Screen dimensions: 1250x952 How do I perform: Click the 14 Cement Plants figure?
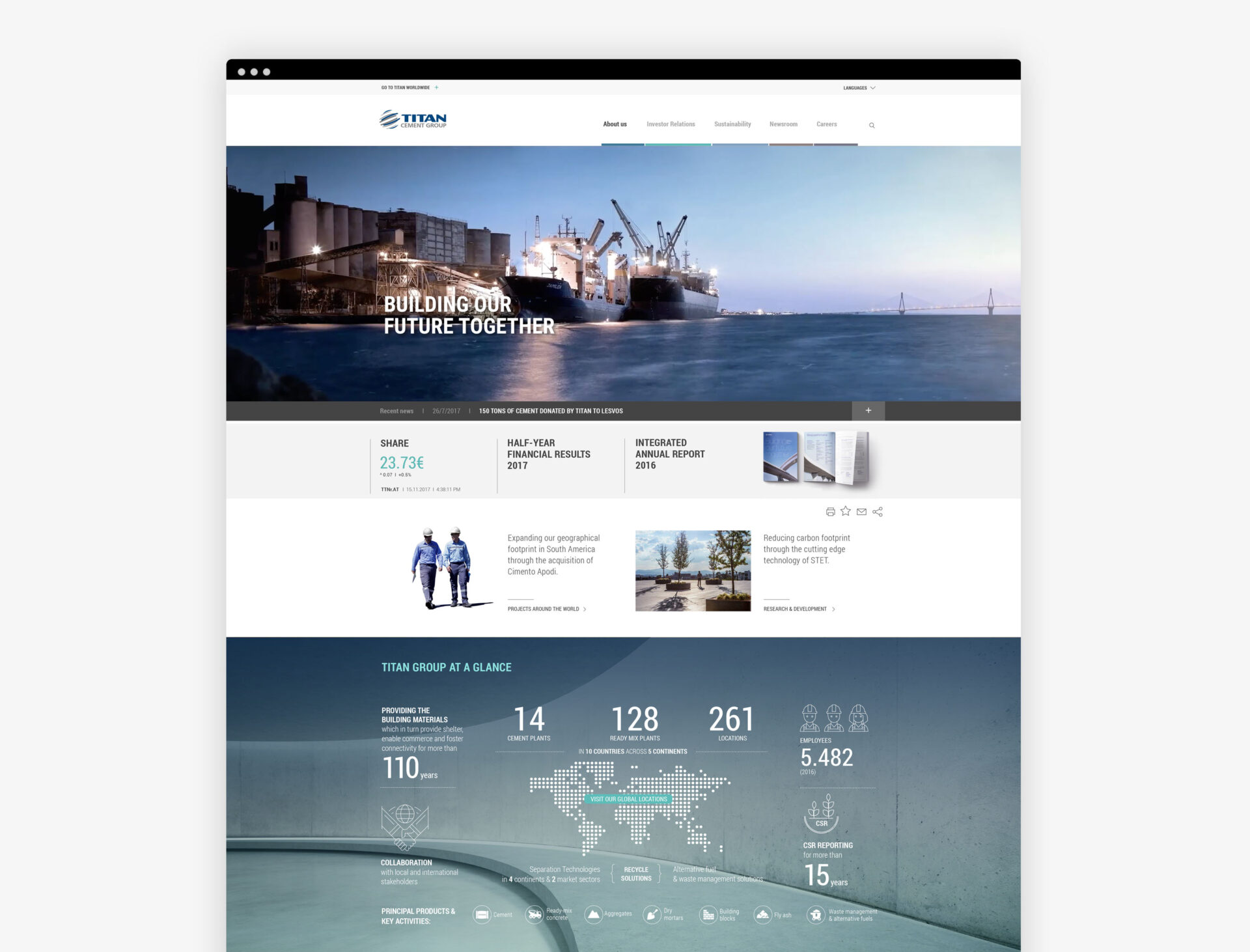529,723
